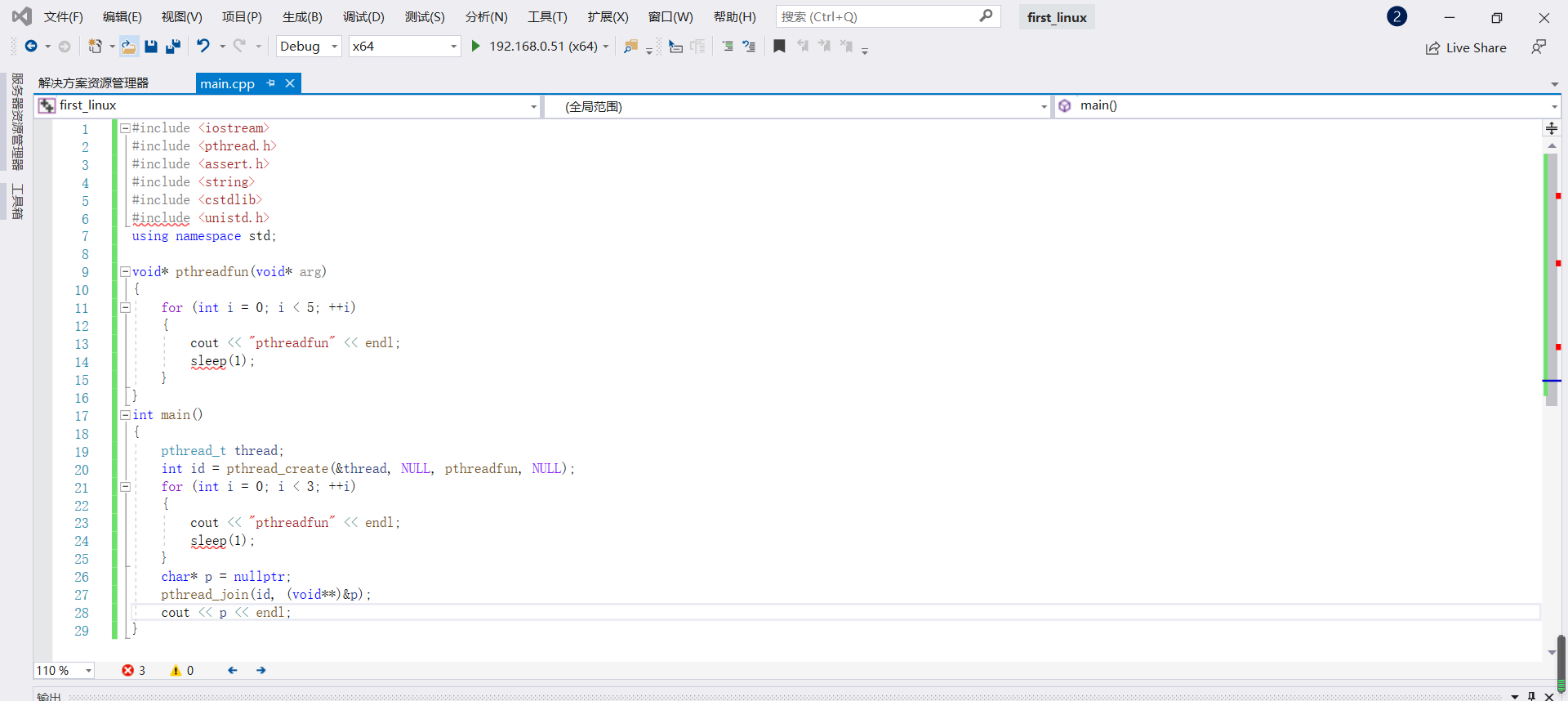Undo the last edit

tap(203, 47)
